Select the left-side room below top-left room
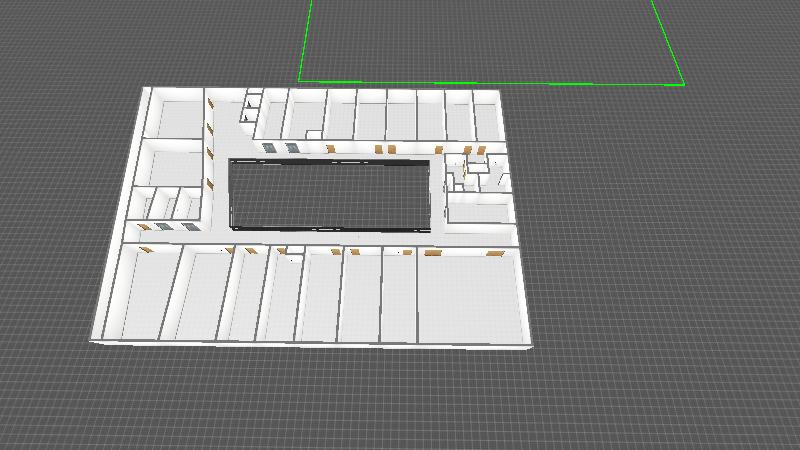 click(x=170, y=163)
